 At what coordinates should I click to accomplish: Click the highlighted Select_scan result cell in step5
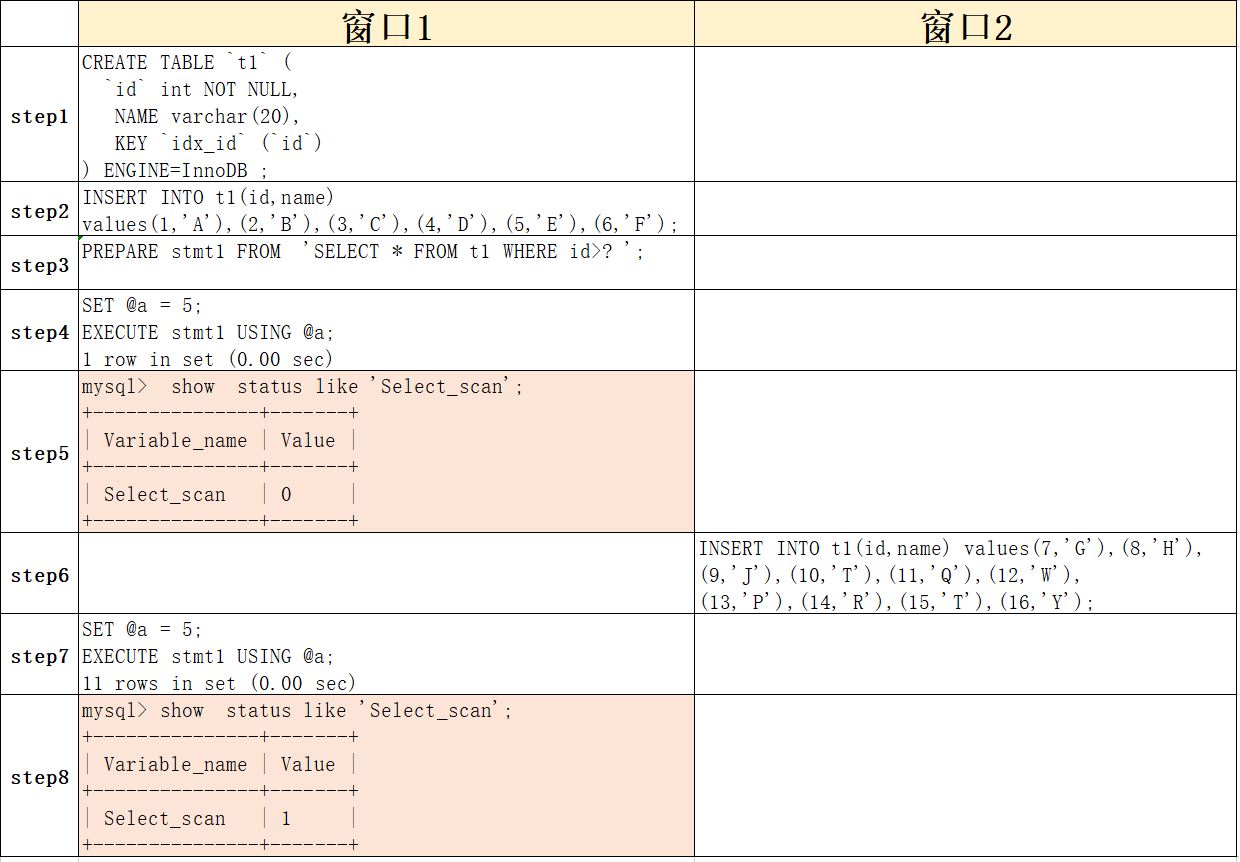(385, 453)
